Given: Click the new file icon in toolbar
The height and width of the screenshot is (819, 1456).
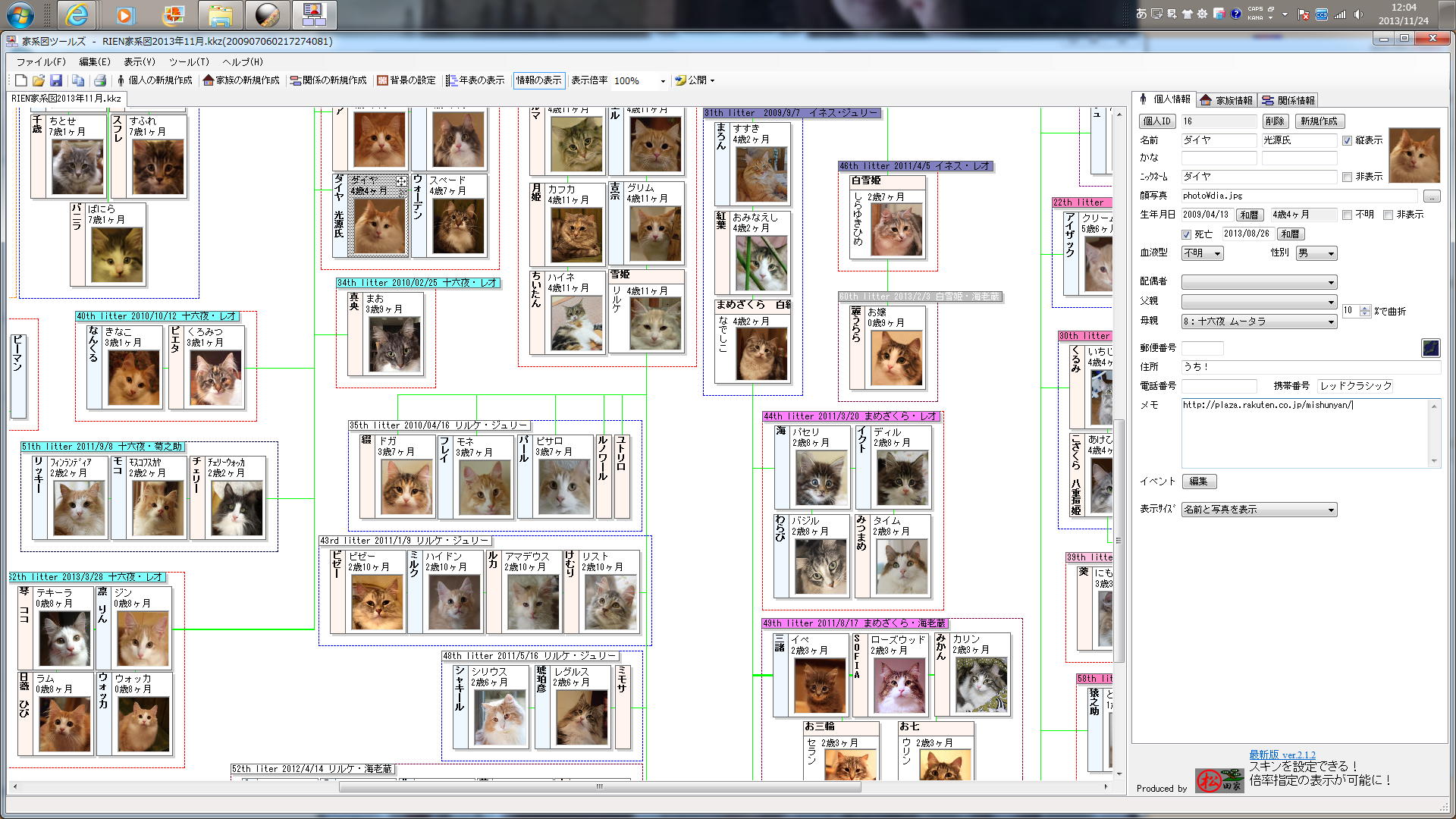Looking at the screenshot, I should (x=20, y=80).
